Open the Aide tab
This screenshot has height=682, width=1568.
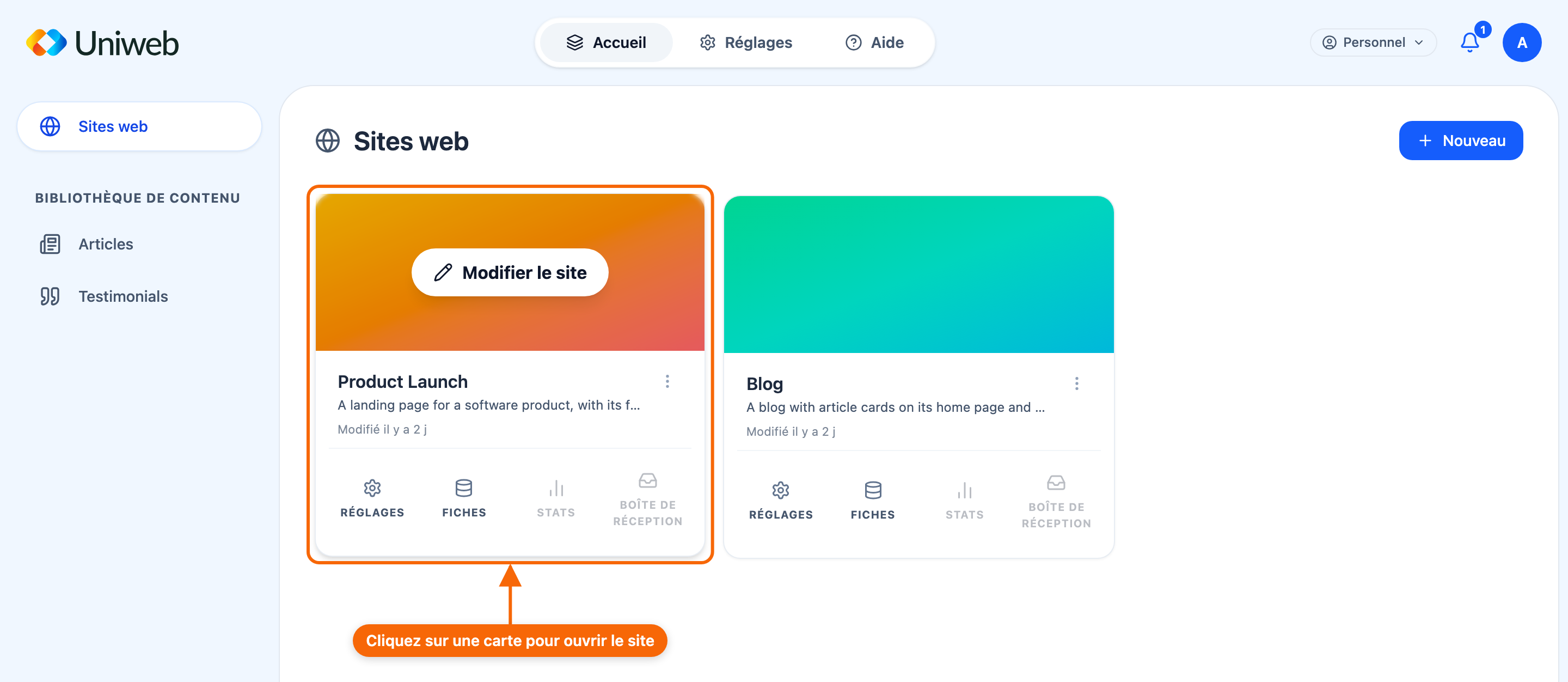pyautogui.click(x=875, y=42)
